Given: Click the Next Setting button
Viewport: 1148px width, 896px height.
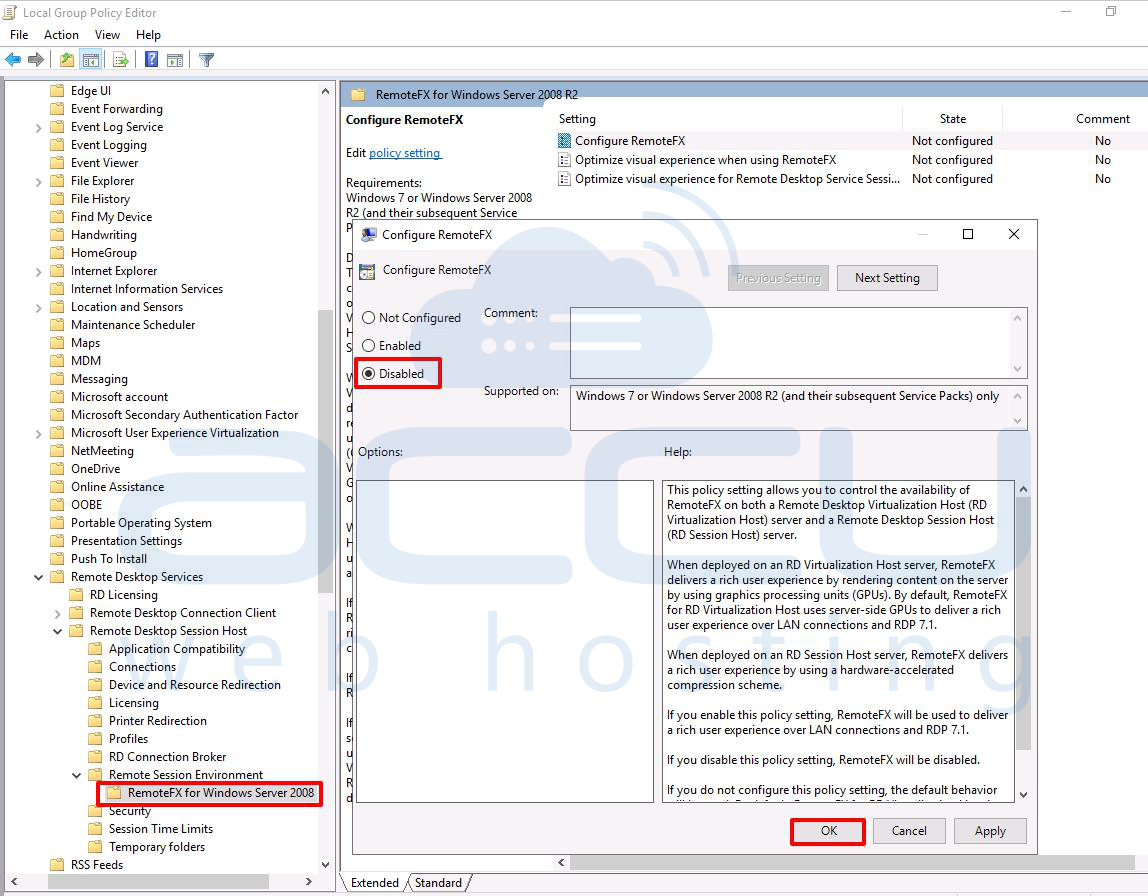Looking at the screenshot, I should (887, 278).
